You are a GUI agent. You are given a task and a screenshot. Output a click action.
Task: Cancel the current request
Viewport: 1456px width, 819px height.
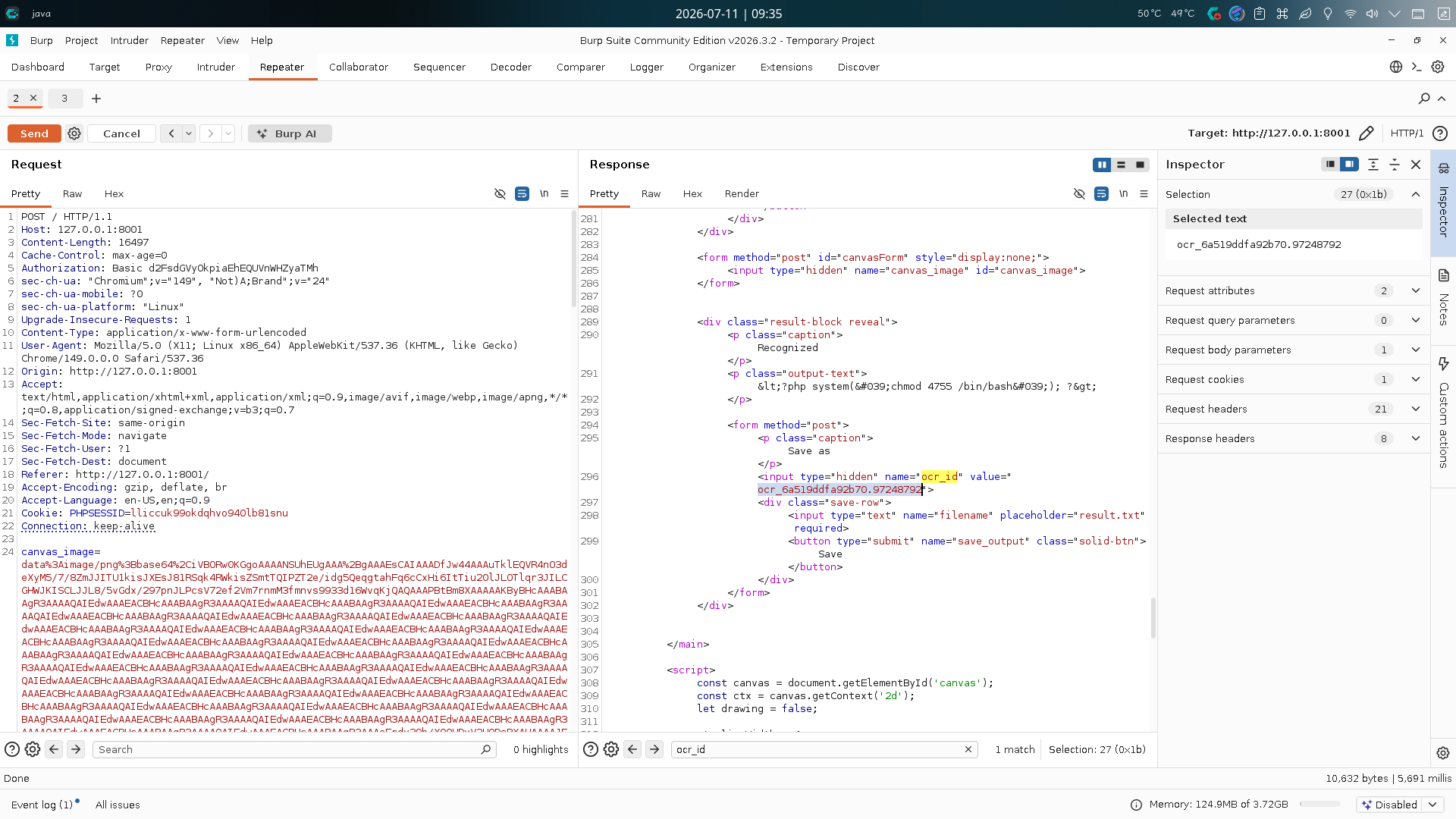(121, 133)
